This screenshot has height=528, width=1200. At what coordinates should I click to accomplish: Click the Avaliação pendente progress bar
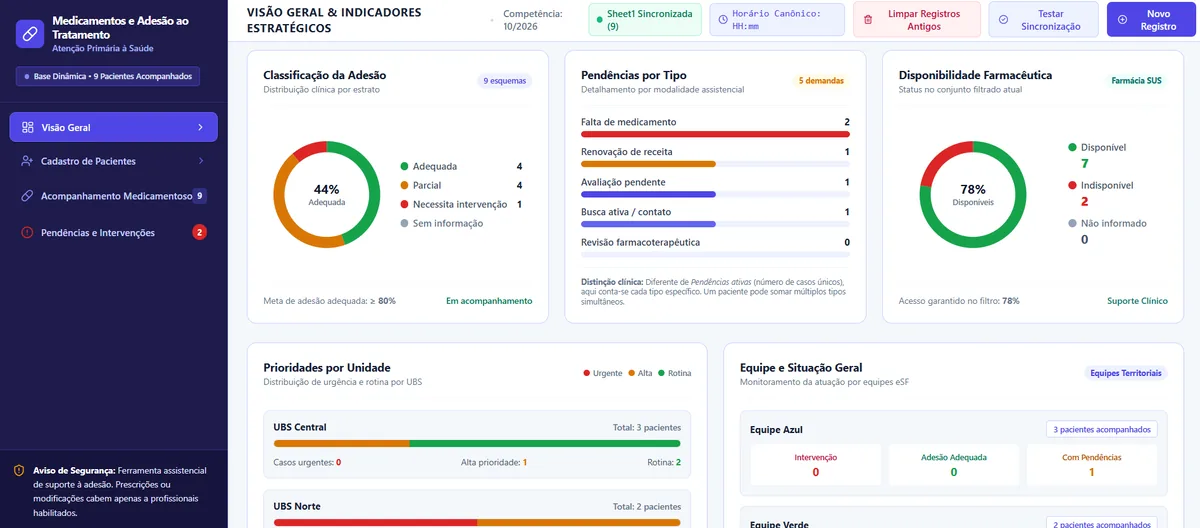tap(715, 194)
